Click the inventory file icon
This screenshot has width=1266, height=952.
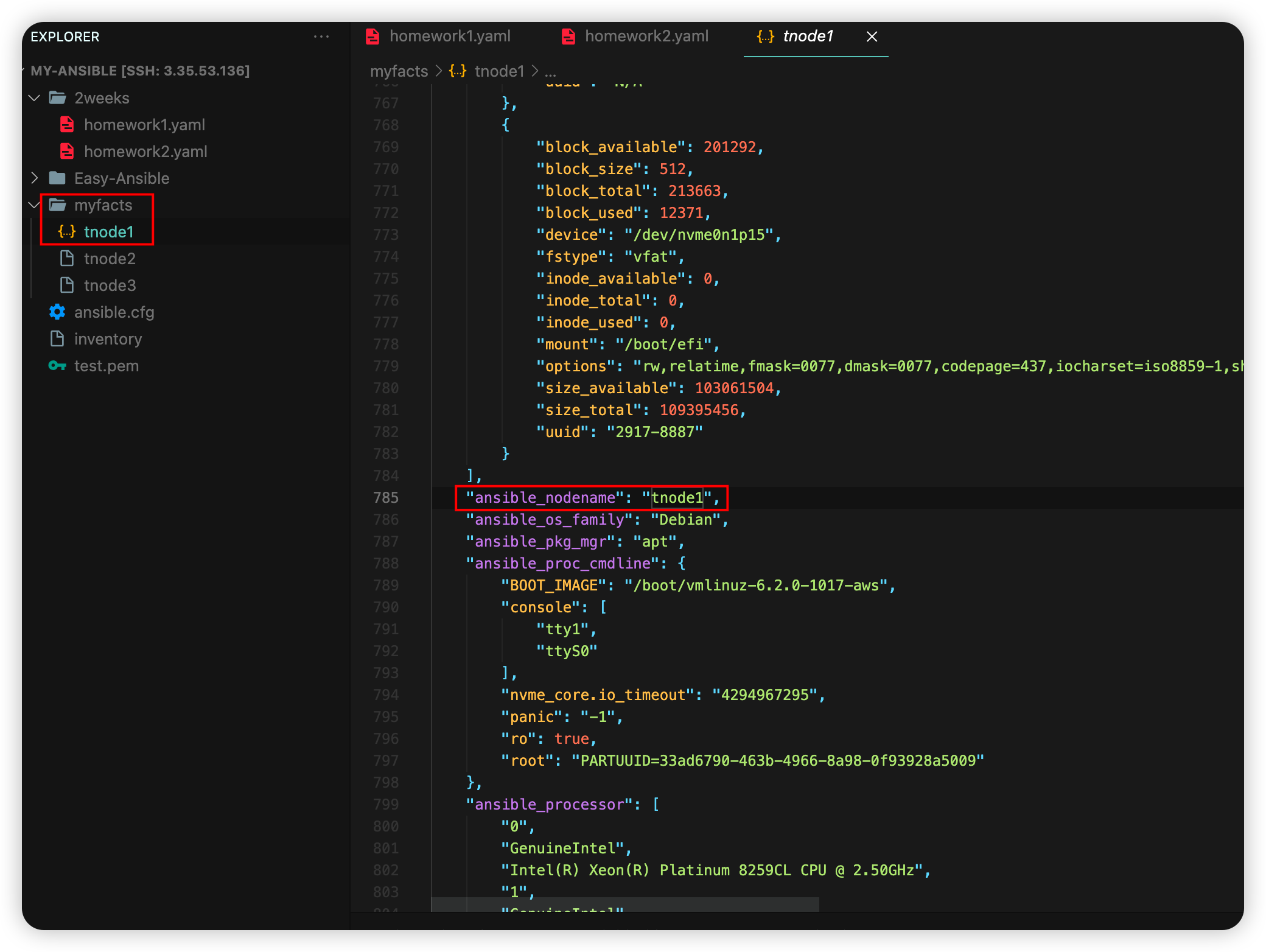(x=57, y=339)
